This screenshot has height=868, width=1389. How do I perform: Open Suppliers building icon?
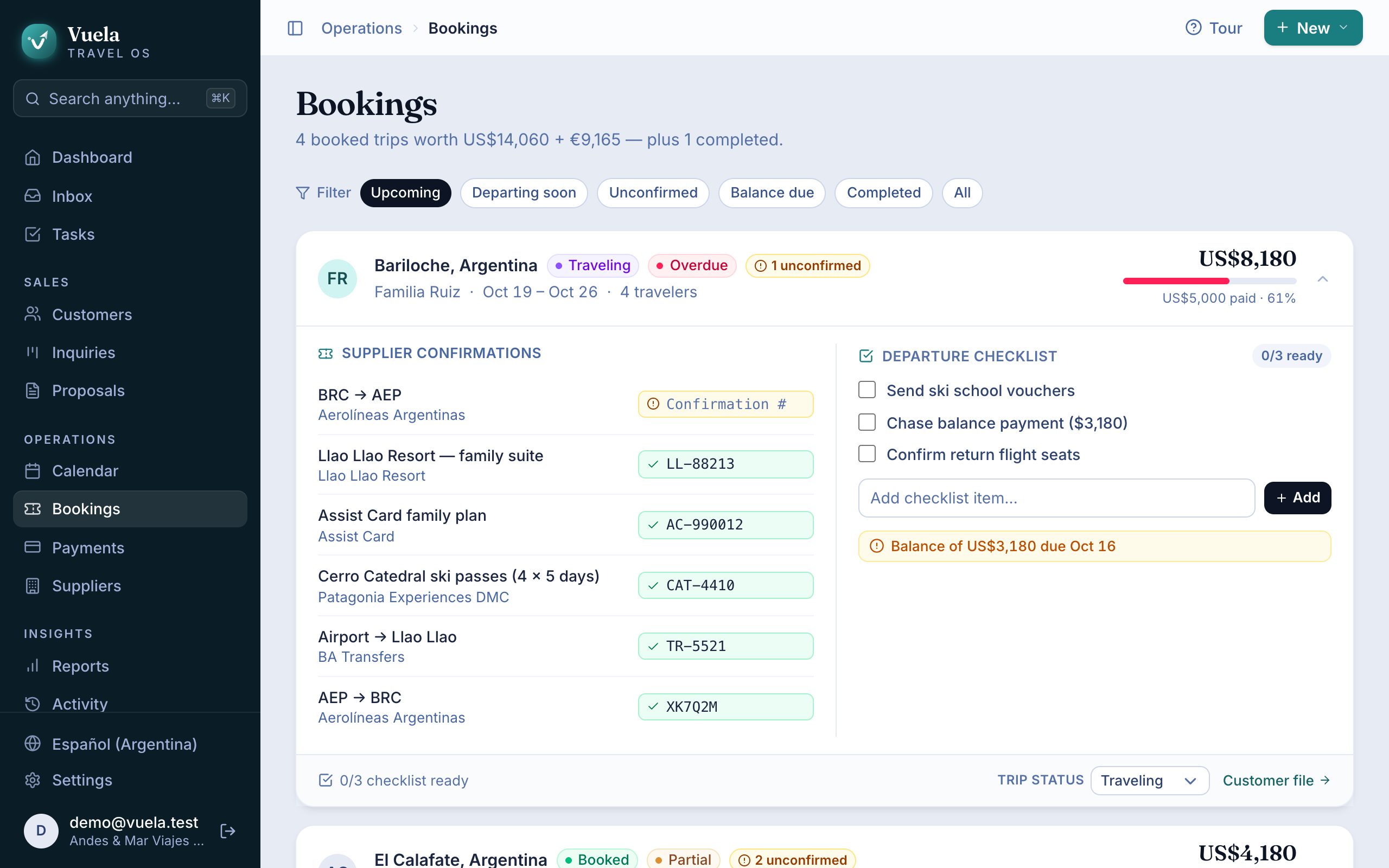point(33,585)
